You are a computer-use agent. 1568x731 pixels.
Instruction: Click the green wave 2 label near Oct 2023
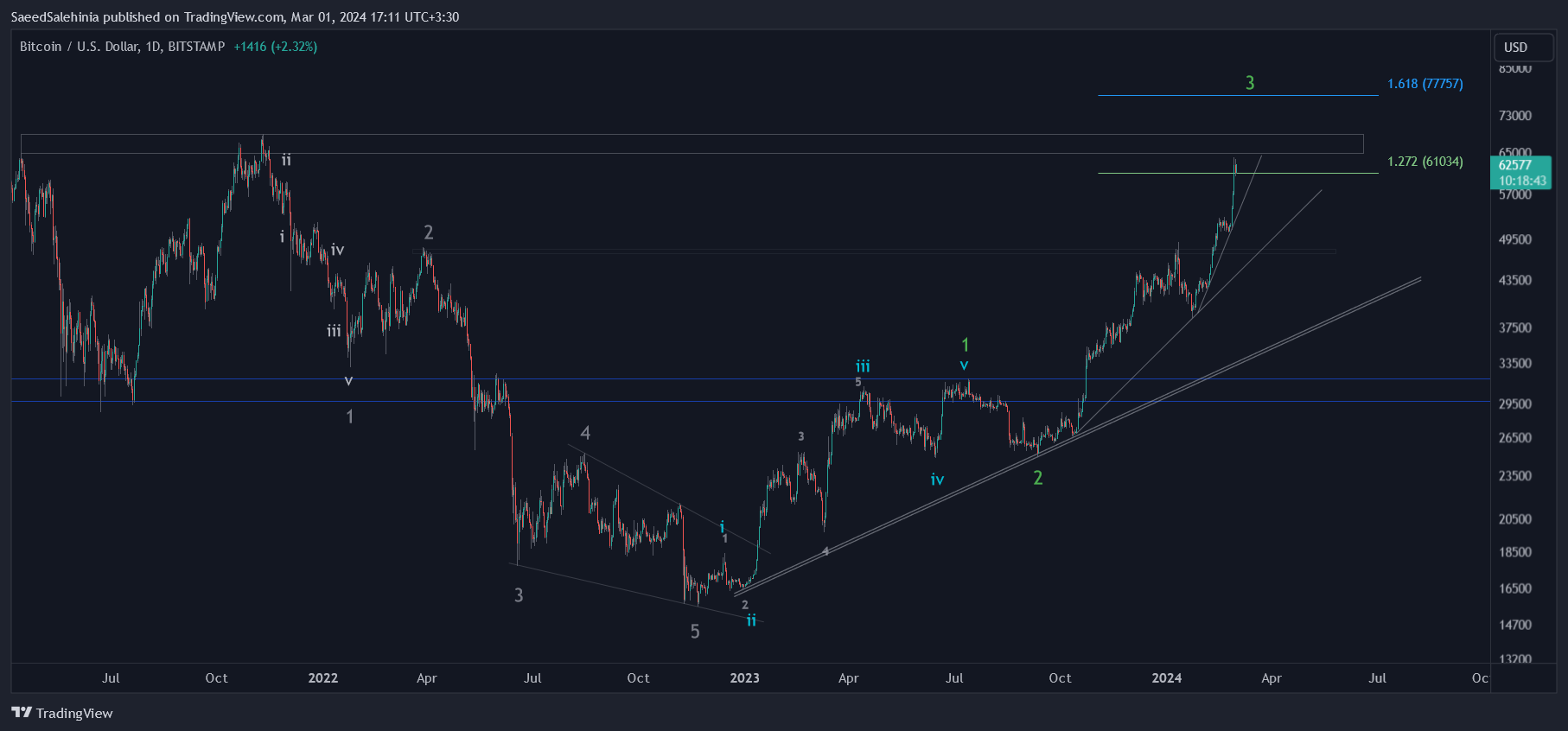tap(1038, 477)
